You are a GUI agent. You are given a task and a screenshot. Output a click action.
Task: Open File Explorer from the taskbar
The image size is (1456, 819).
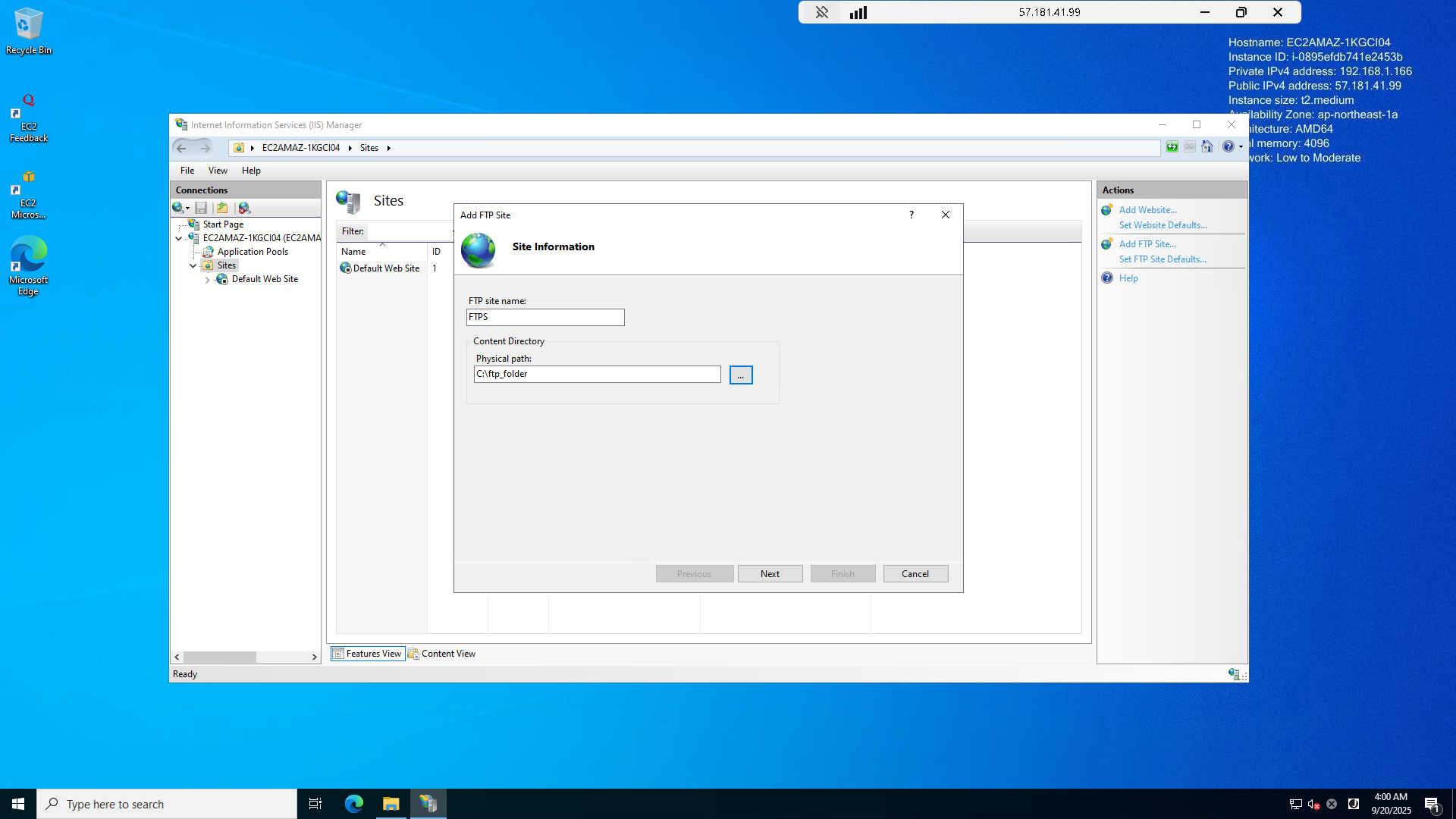(x=391, y=804)
